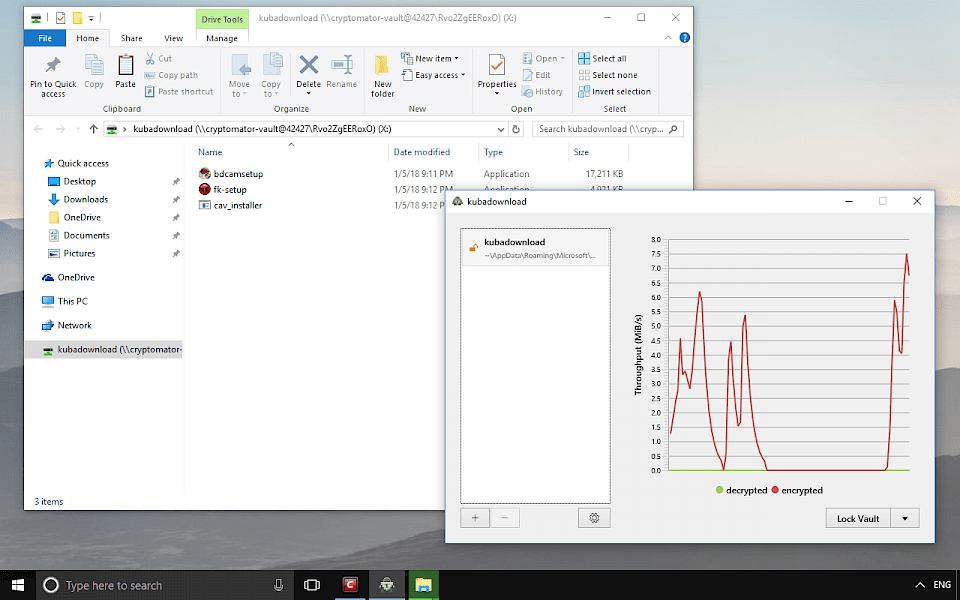Open Desktop in navigation pane
The height and width of the screenshot is (600, 960).
pyautogui.click(x=80, y=181)
